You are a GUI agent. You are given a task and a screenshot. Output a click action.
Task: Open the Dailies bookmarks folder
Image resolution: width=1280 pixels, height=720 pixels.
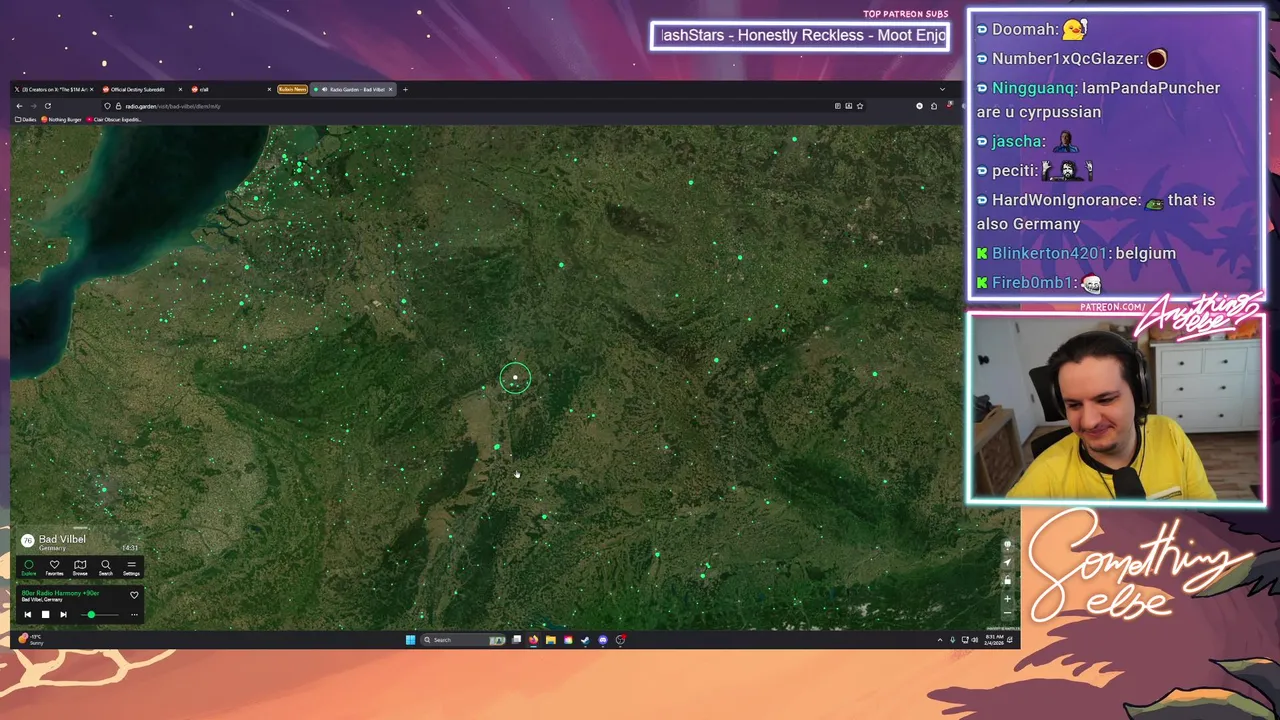coord(26,119)
